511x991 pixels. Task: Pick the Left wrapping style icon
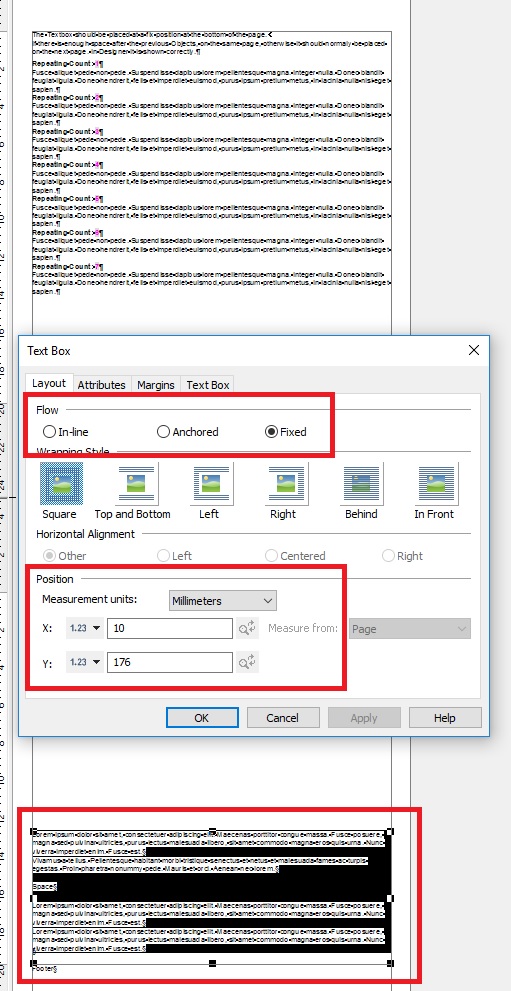(213, 483)
